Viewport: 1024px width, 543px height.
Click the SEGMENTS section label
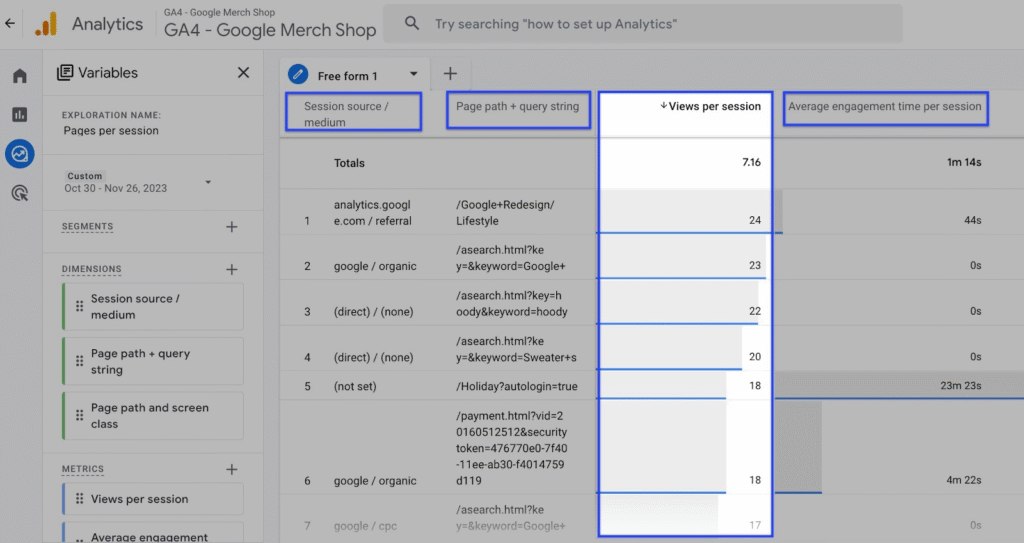tap(88, 226)
